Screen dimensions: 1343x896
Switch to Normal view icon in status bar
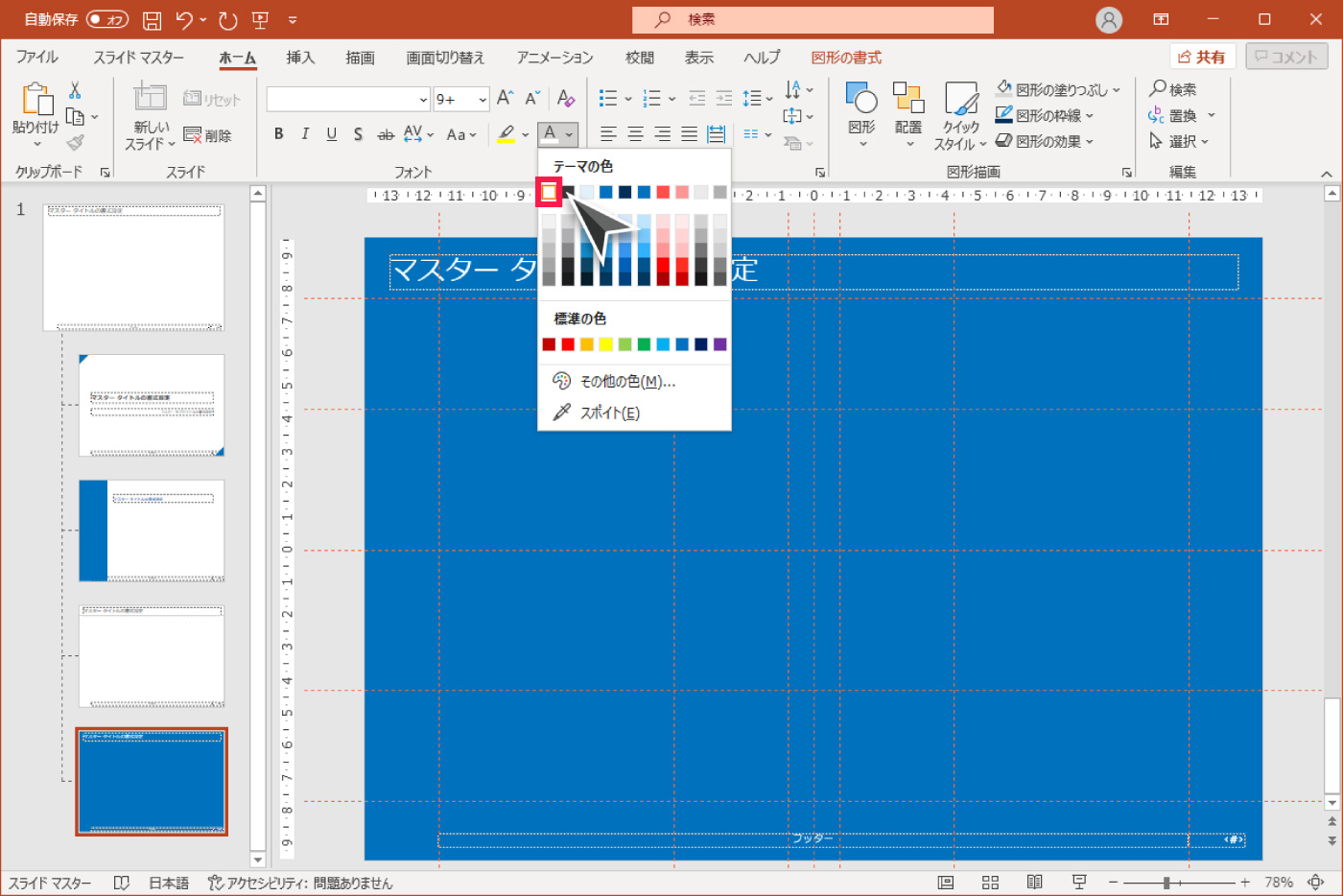coord(946,883)
